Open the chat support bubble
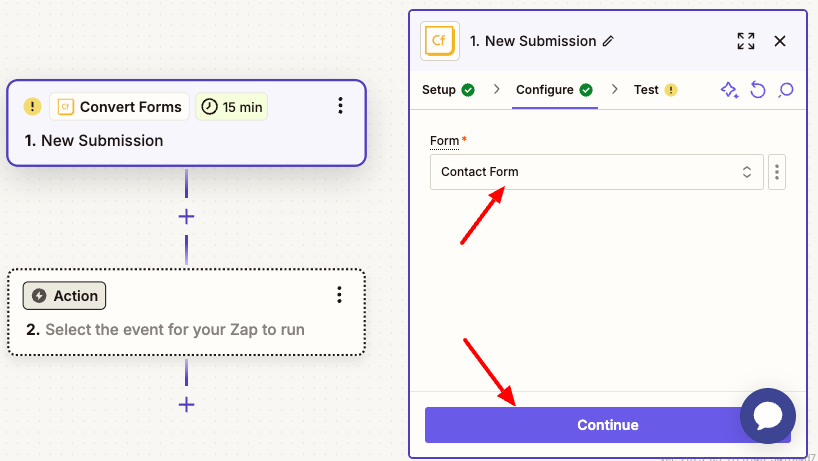The width and height of the screenshot is (818, 461). pyautogui.click(x=768, y=416)
